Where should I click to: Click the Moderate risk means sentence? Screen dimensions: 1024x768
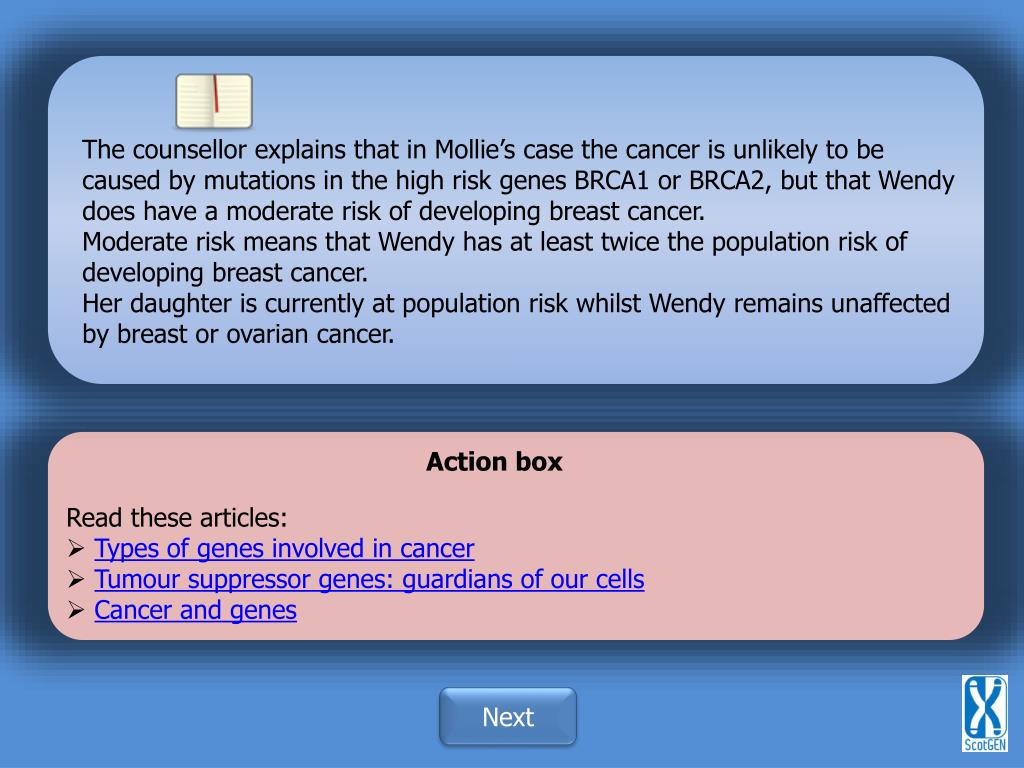point(494,257)
